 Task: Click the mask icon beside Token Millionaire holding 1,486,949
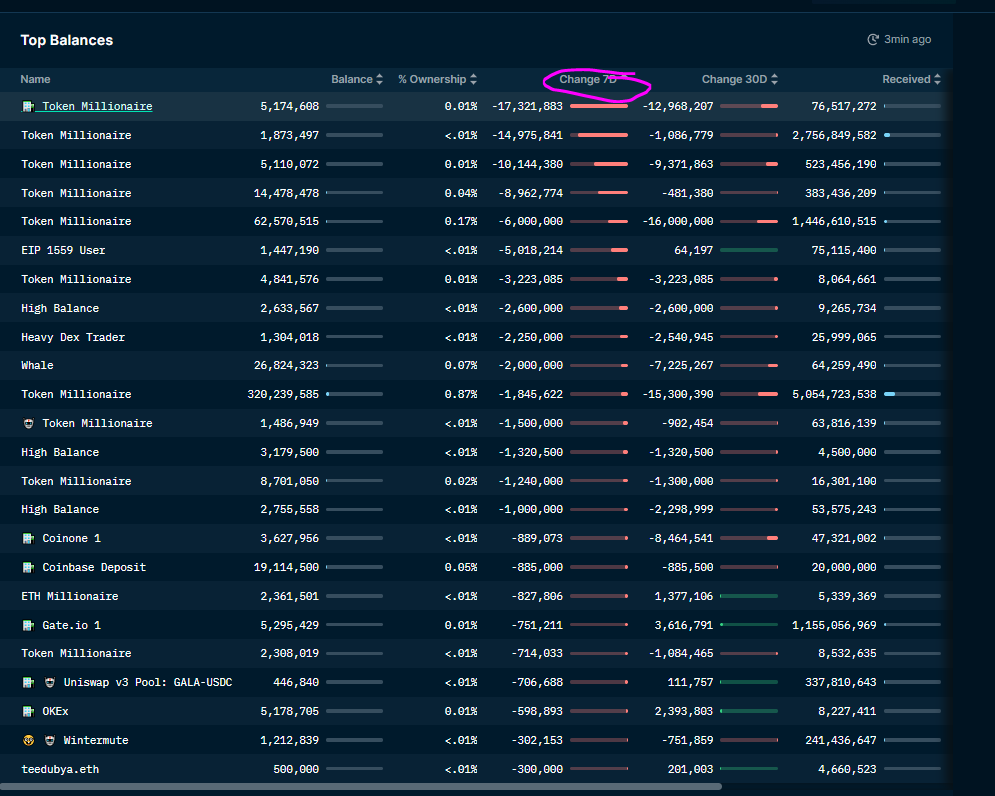pos(29,423)
